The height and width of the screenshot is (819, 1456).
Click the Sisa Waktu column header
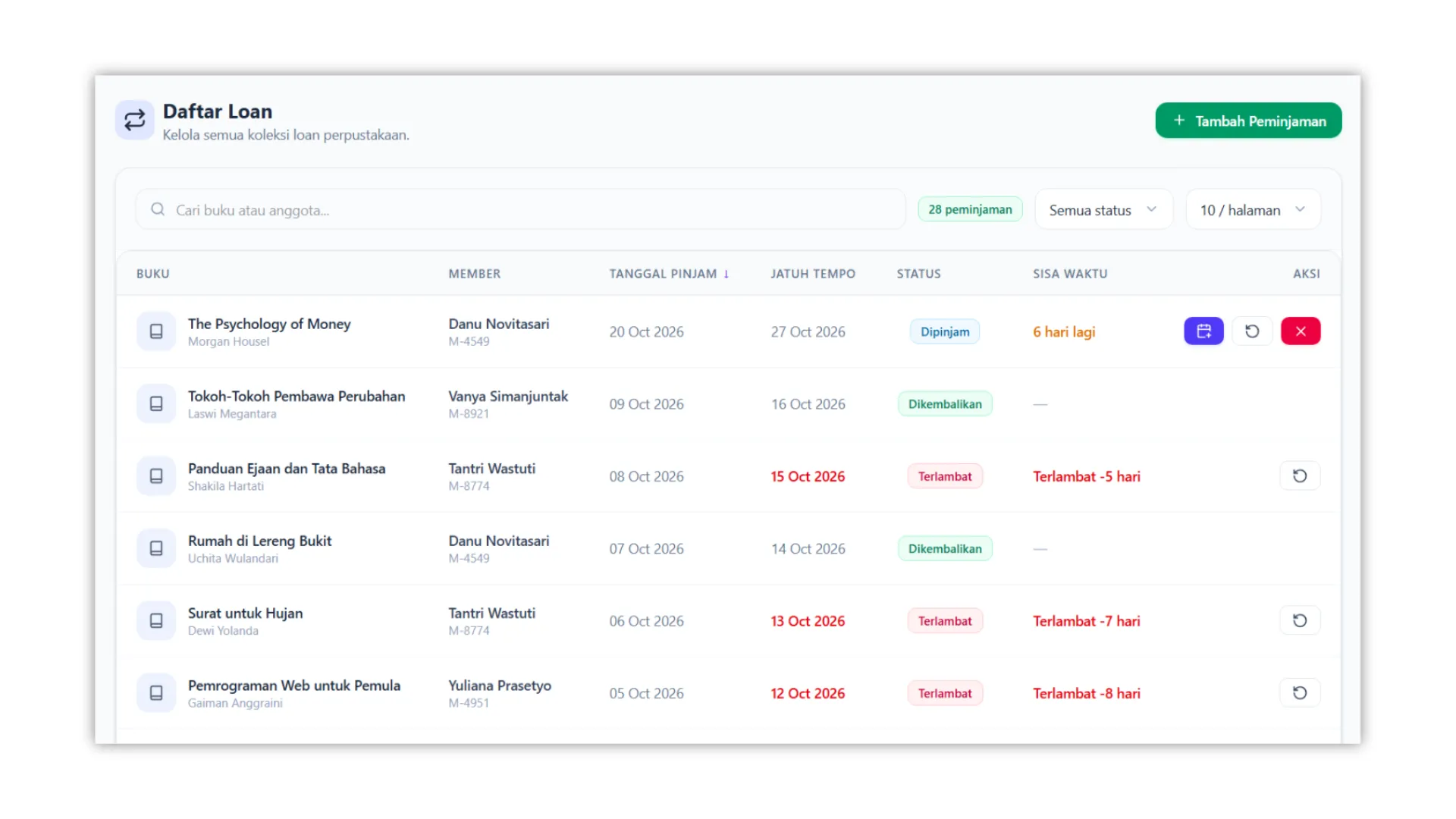[1070, 274]
